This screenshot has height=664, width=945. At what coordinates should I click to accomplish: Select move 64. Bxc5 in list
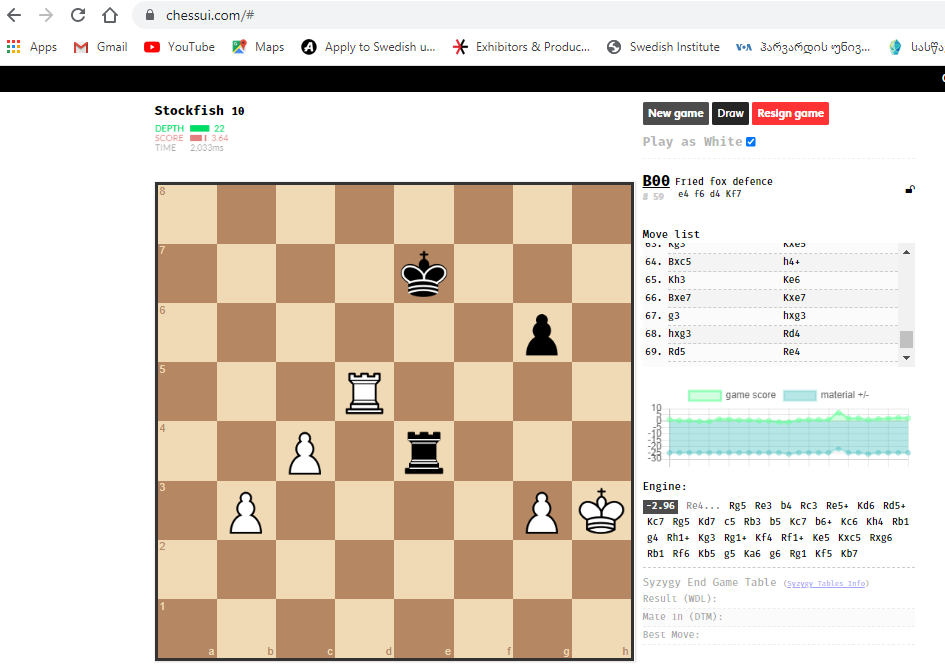(679, 262)
